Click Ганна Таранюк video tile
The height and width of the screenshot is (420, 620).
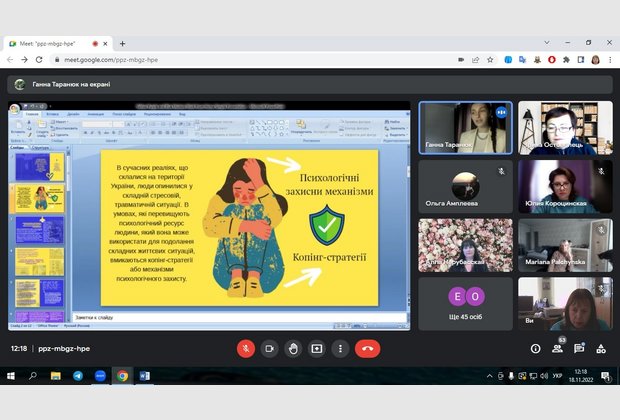[465, 127]
